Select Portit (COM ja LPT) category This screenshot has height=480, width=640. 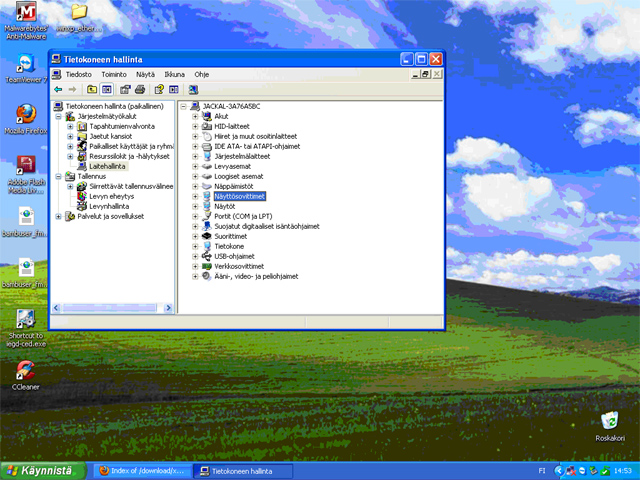tap(243, 216)
